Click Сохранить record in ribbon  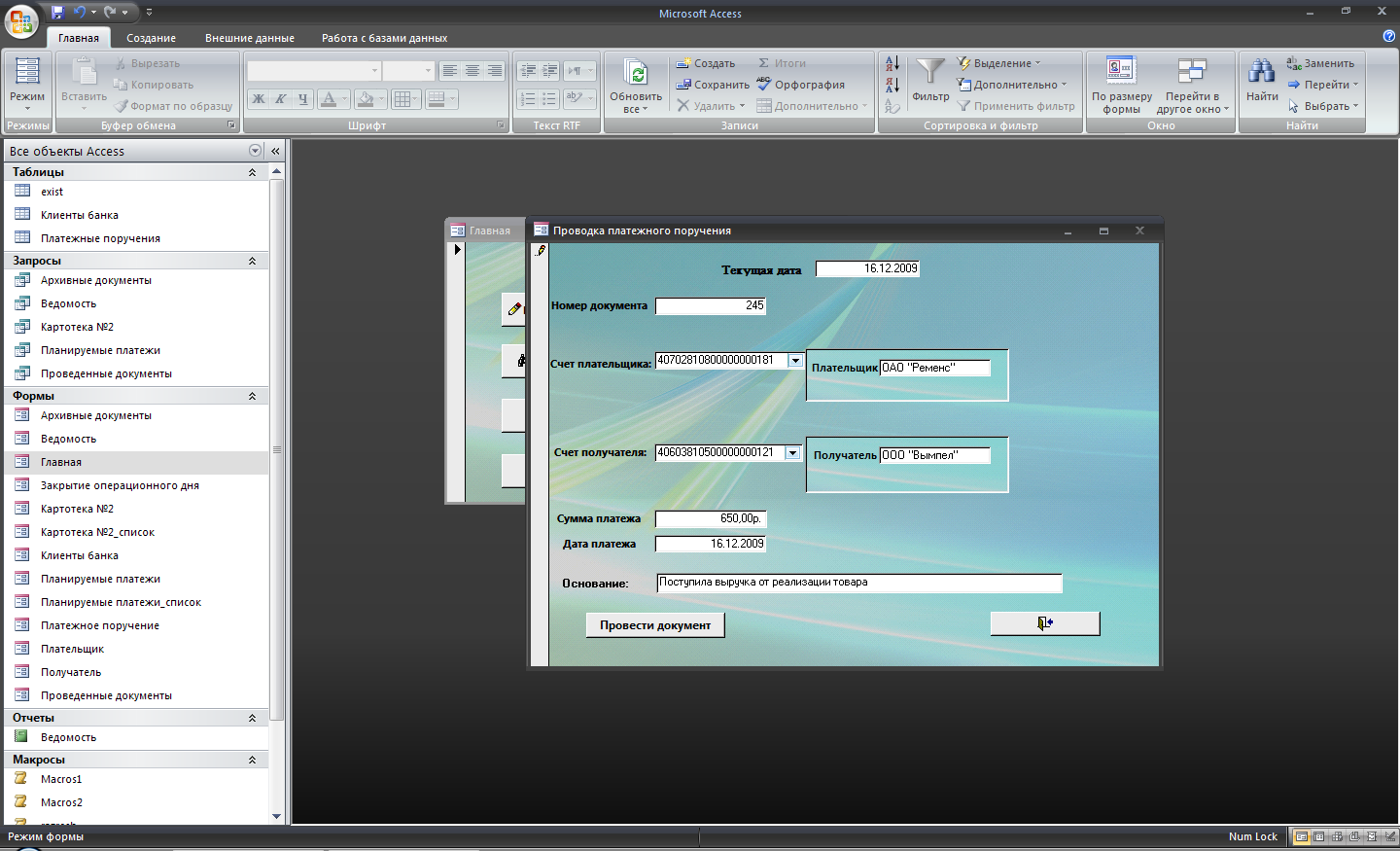tap(713, 85)
